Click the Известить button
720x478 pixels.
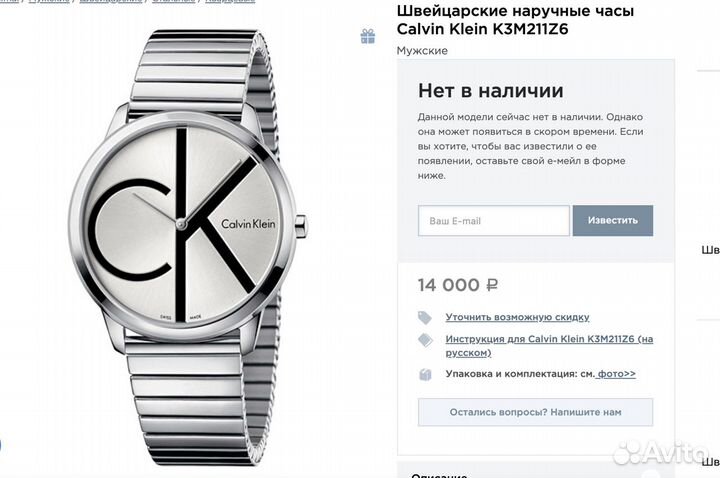coord(613,221)
